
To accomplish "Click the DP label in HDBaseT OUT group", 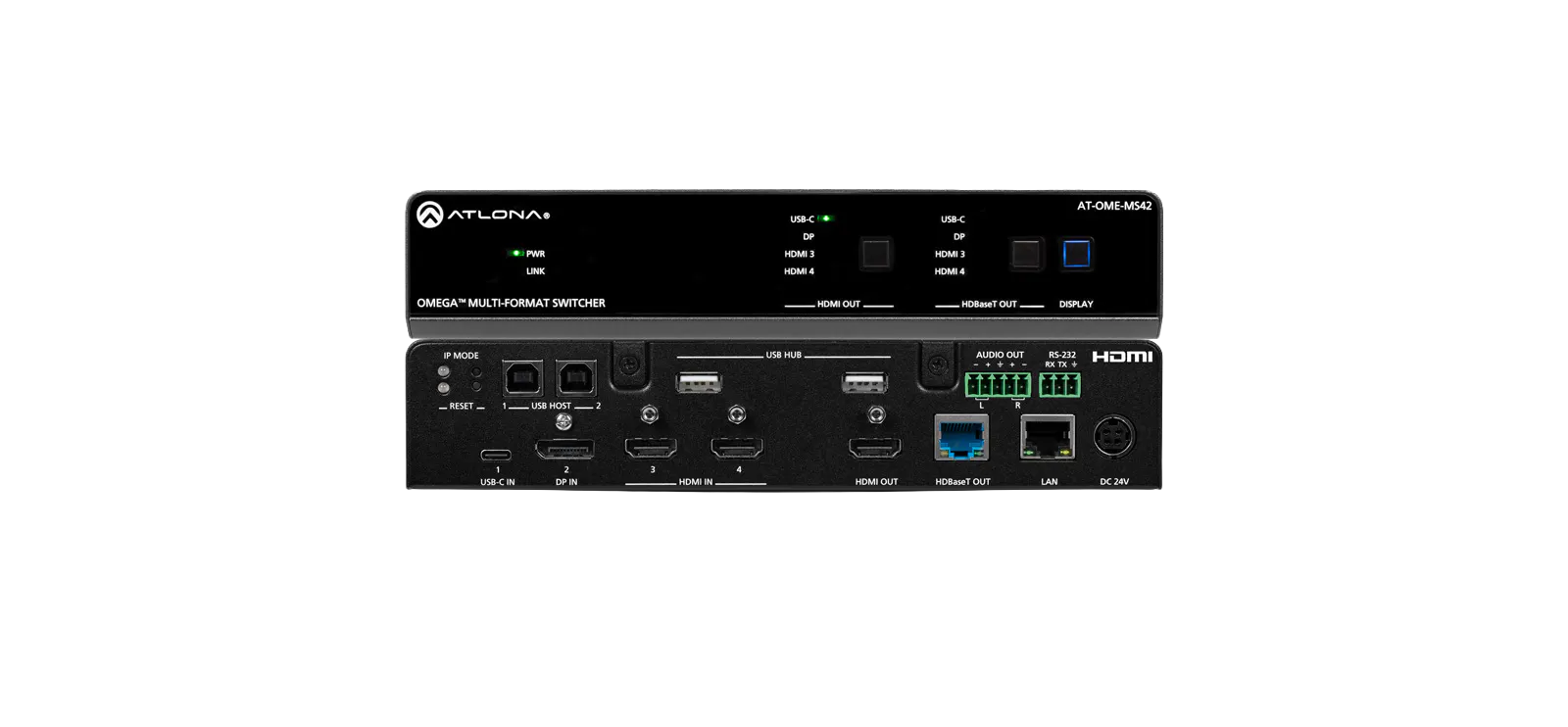I will [958, 236].
